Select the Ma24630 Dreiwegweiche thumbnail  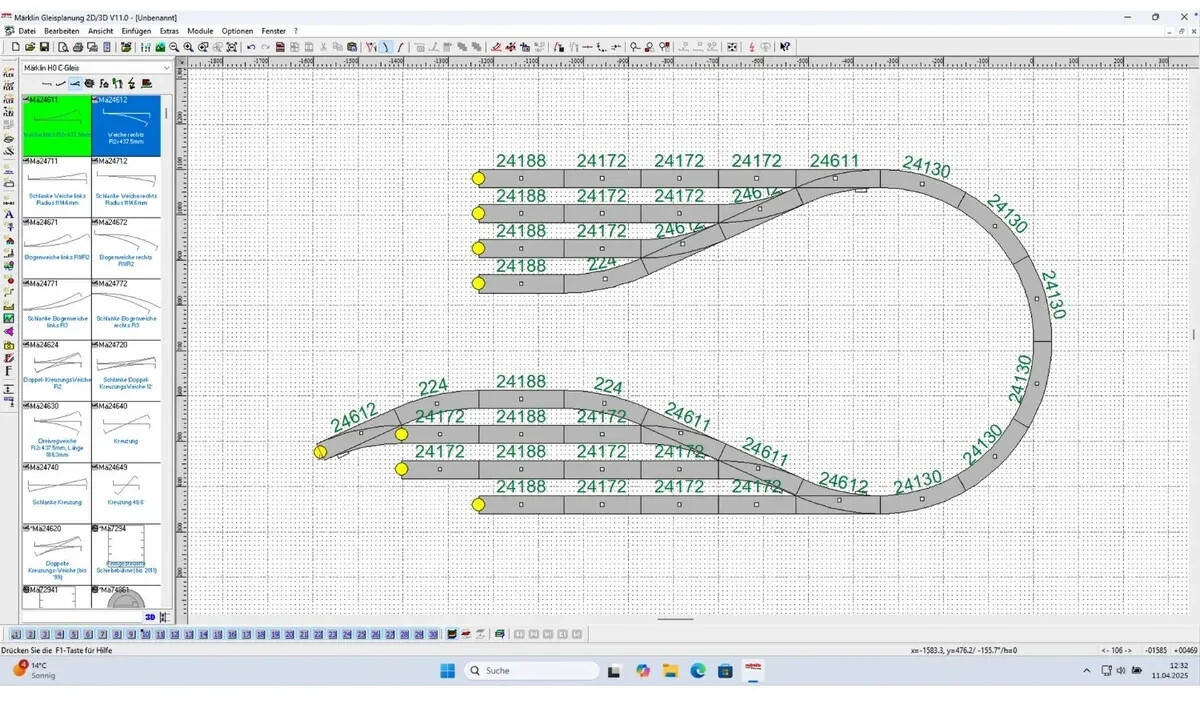tap(56, 432)
